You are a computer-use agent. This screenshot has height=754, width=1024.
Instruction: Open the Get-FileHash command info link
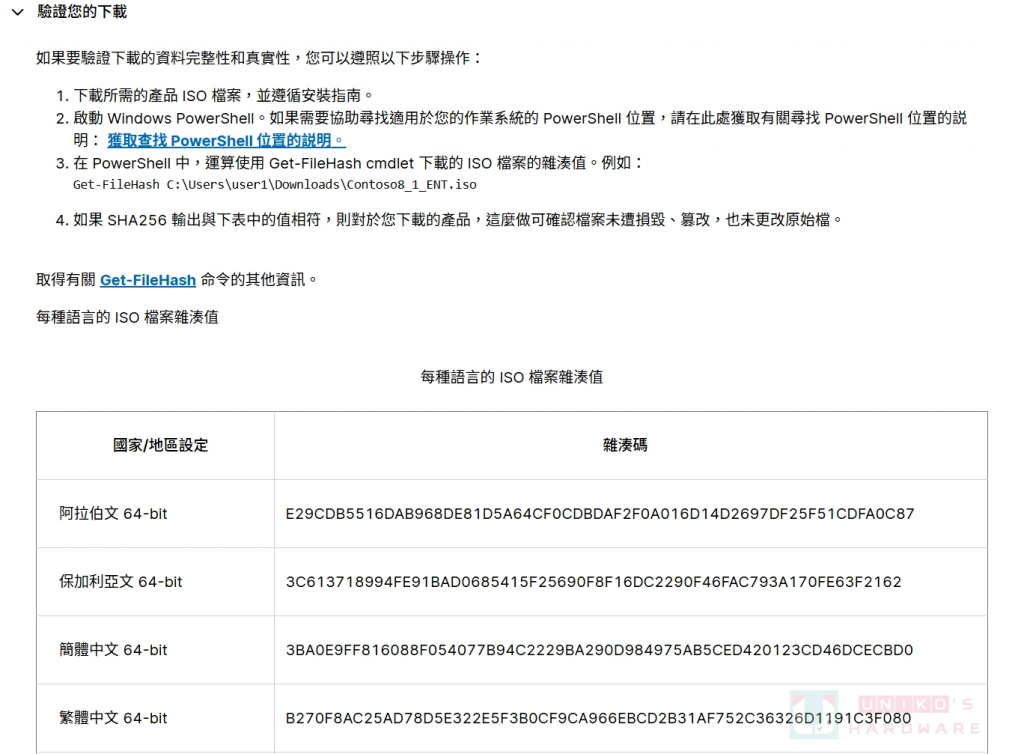(x=147, y=281)
